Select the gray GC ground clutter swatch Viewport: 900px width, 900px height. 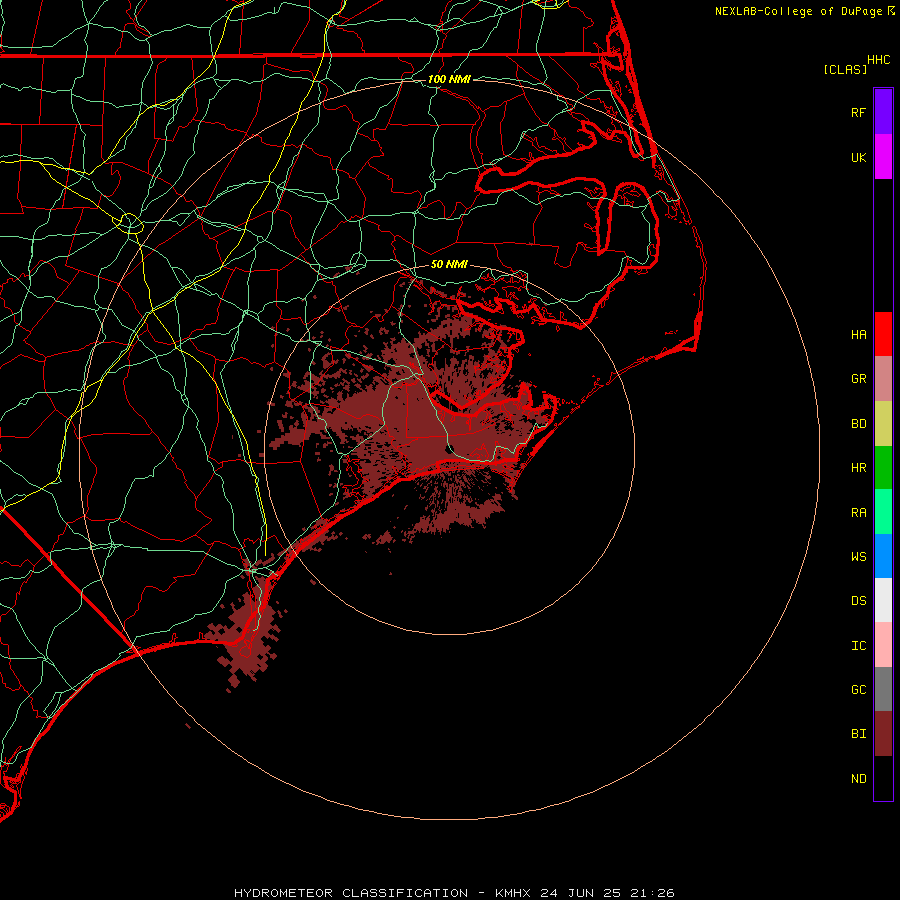coord(883,689)
